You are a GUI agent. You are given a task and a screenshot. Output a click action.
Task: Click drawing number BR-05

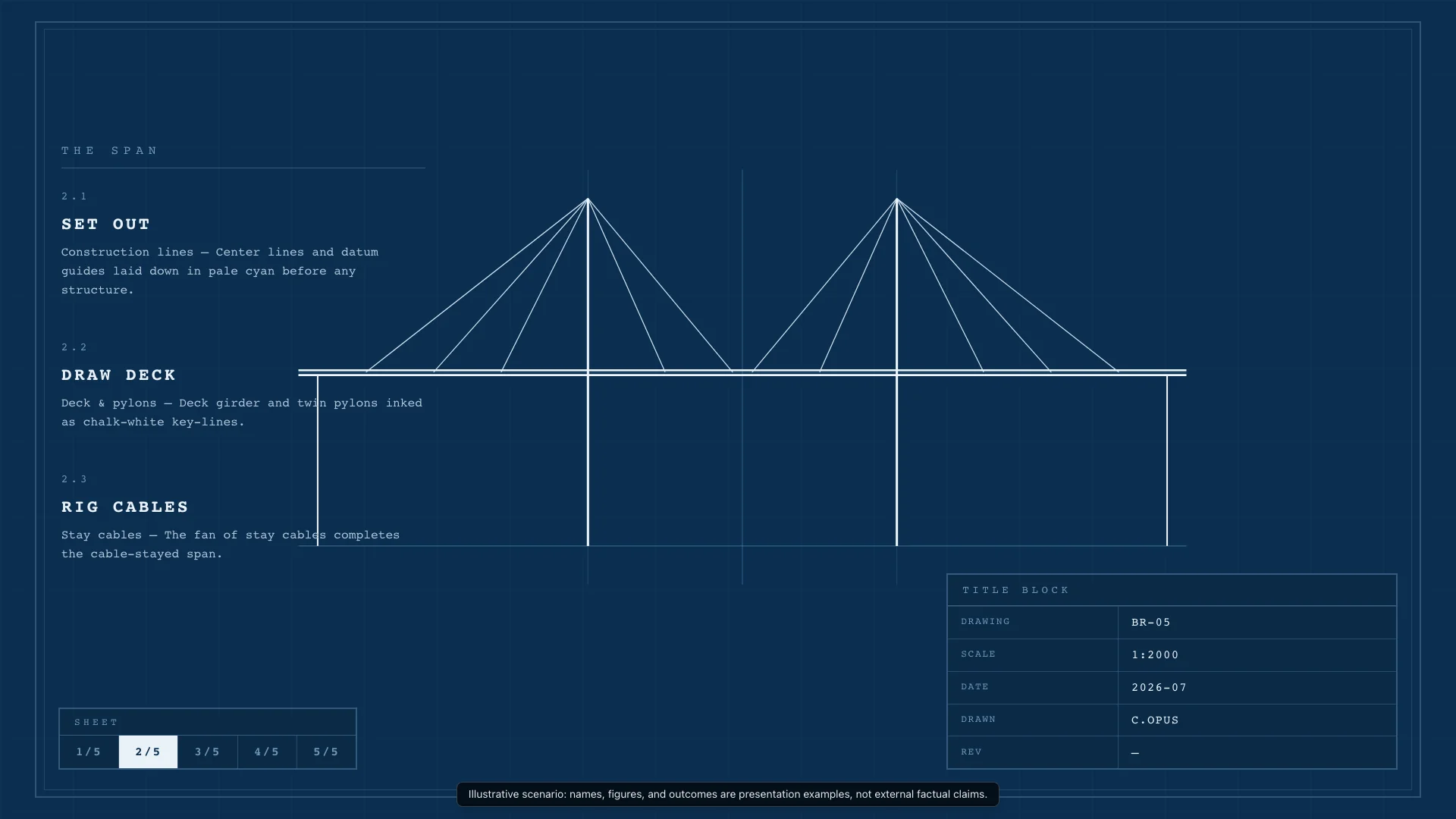point(1151,623)
